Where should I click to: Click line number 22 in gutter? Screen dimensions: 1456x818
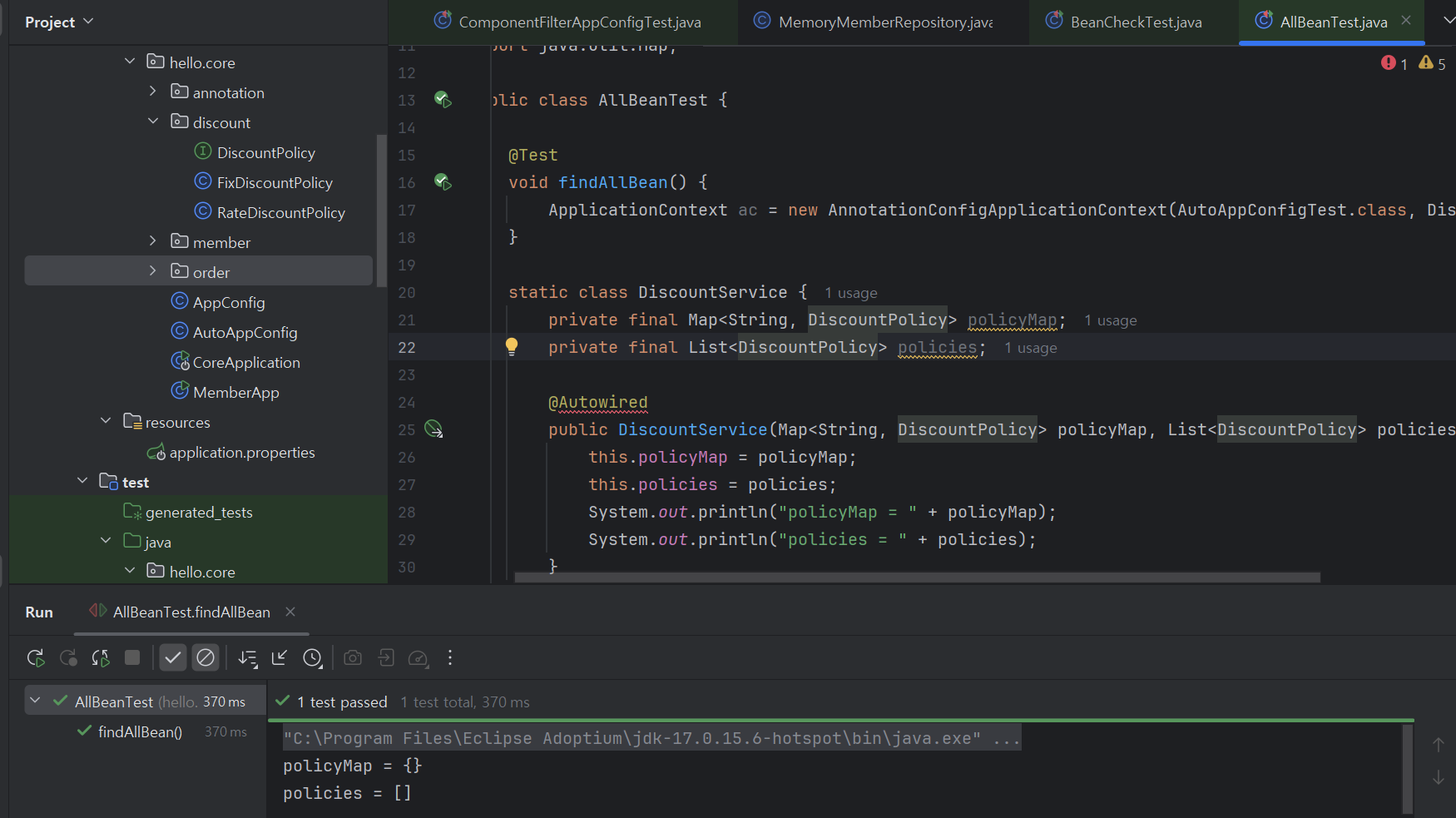tap(406, 348)
